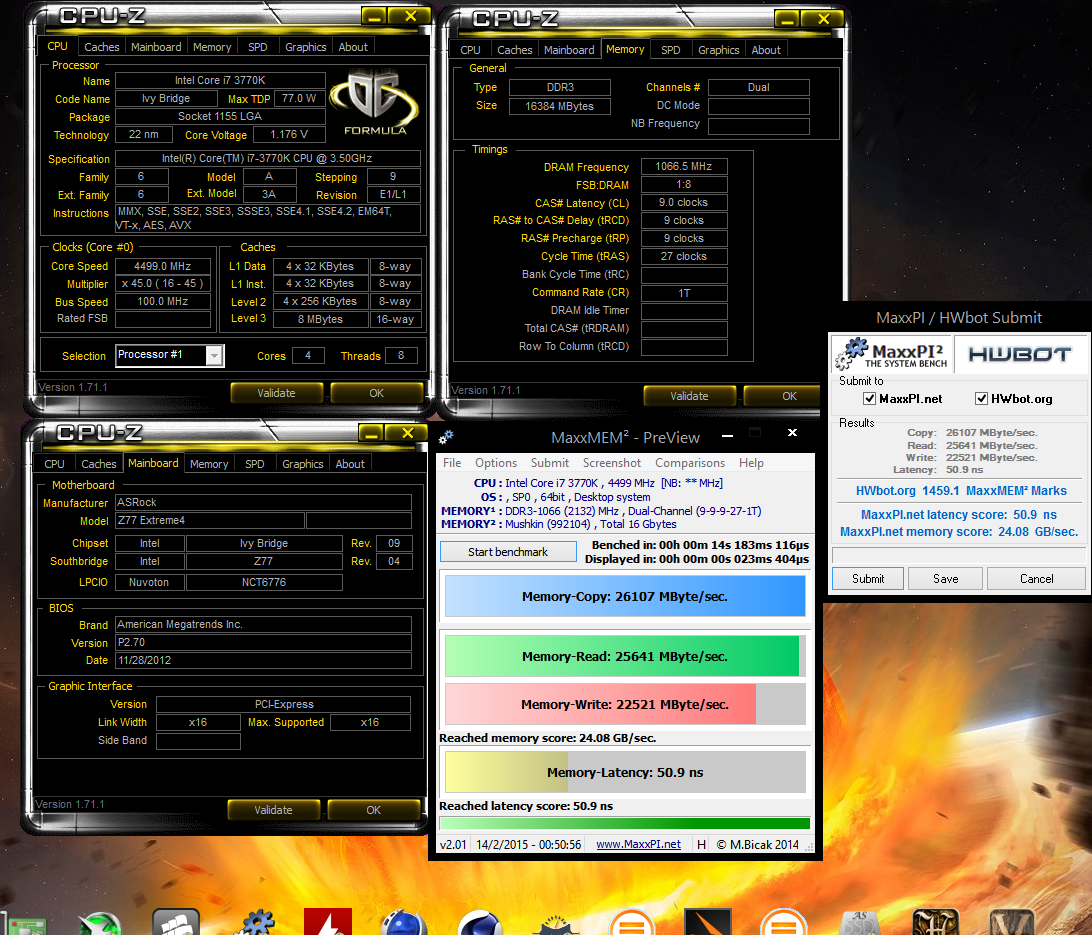Click the Core Speed 4499.0 MHz value
Screen dimensions: 1092x935
click(x=162, y=266)
